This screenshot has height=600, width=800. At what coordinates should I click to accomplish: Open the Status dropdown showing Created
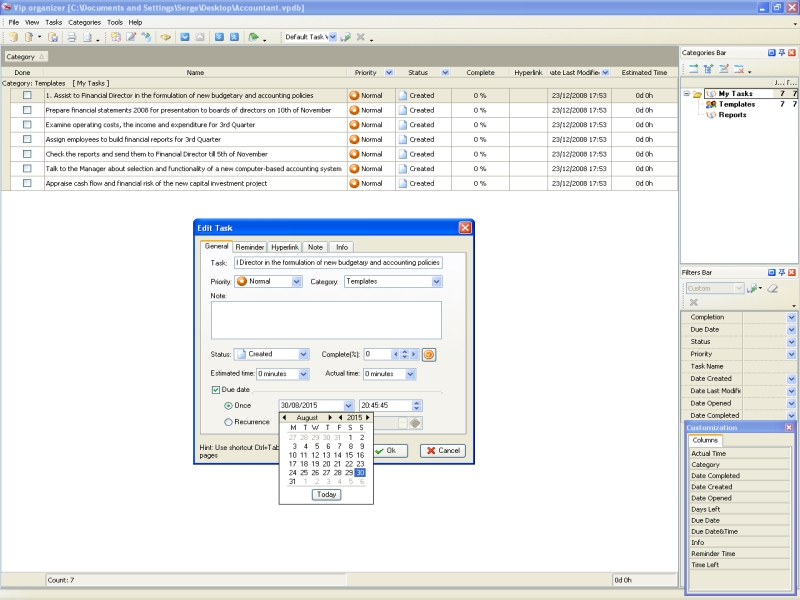click(x=304, y=354)
